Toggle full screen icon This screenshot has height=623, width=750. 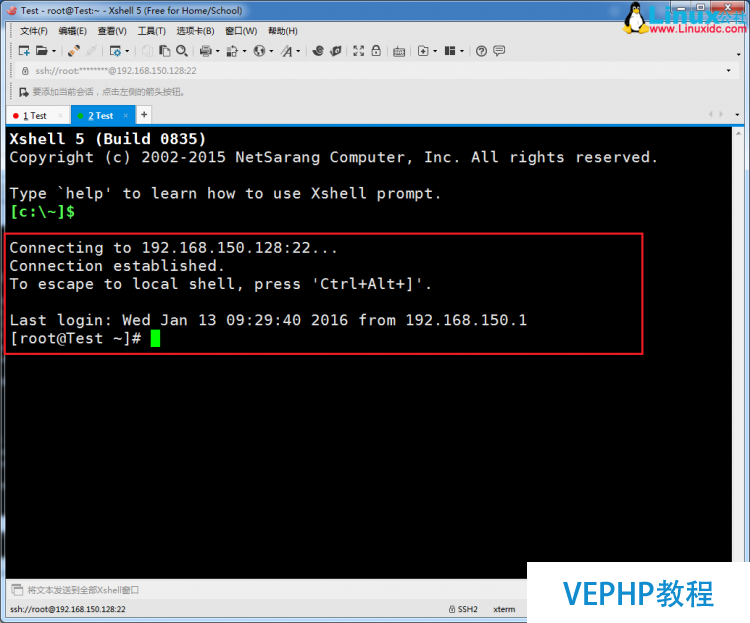[359, 51]
